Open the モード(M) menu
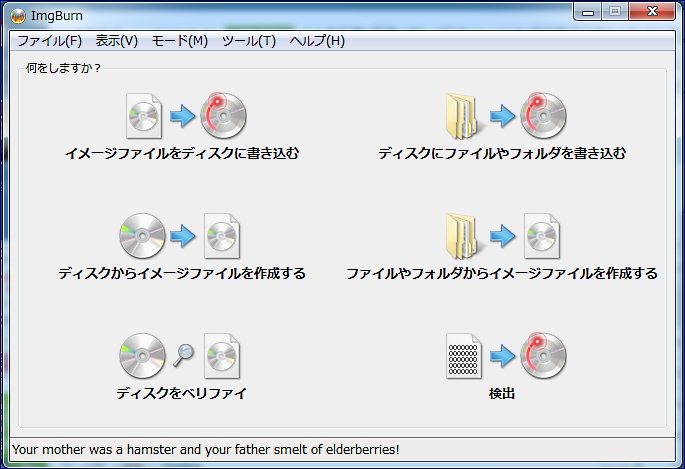The height and width of the screenshot is (469, 685). [180, 41]
